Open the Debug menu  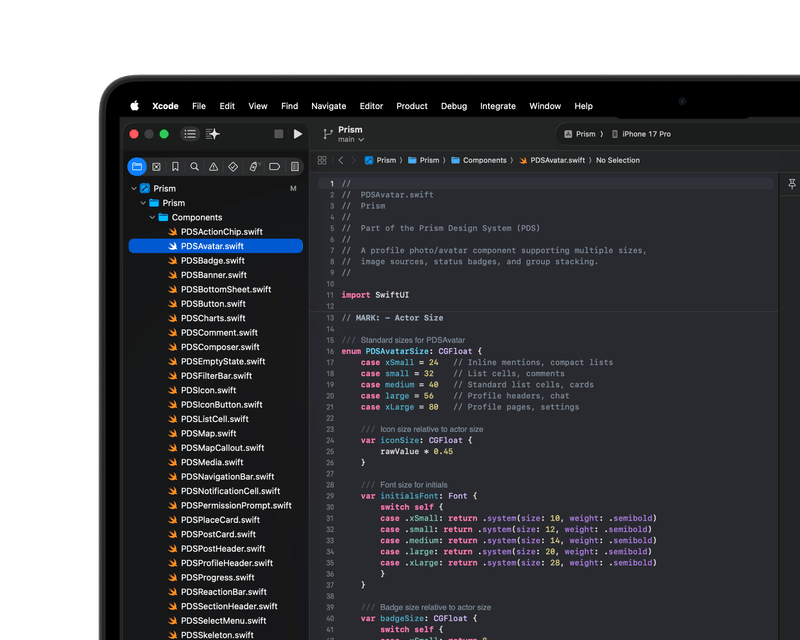point(454,106)
